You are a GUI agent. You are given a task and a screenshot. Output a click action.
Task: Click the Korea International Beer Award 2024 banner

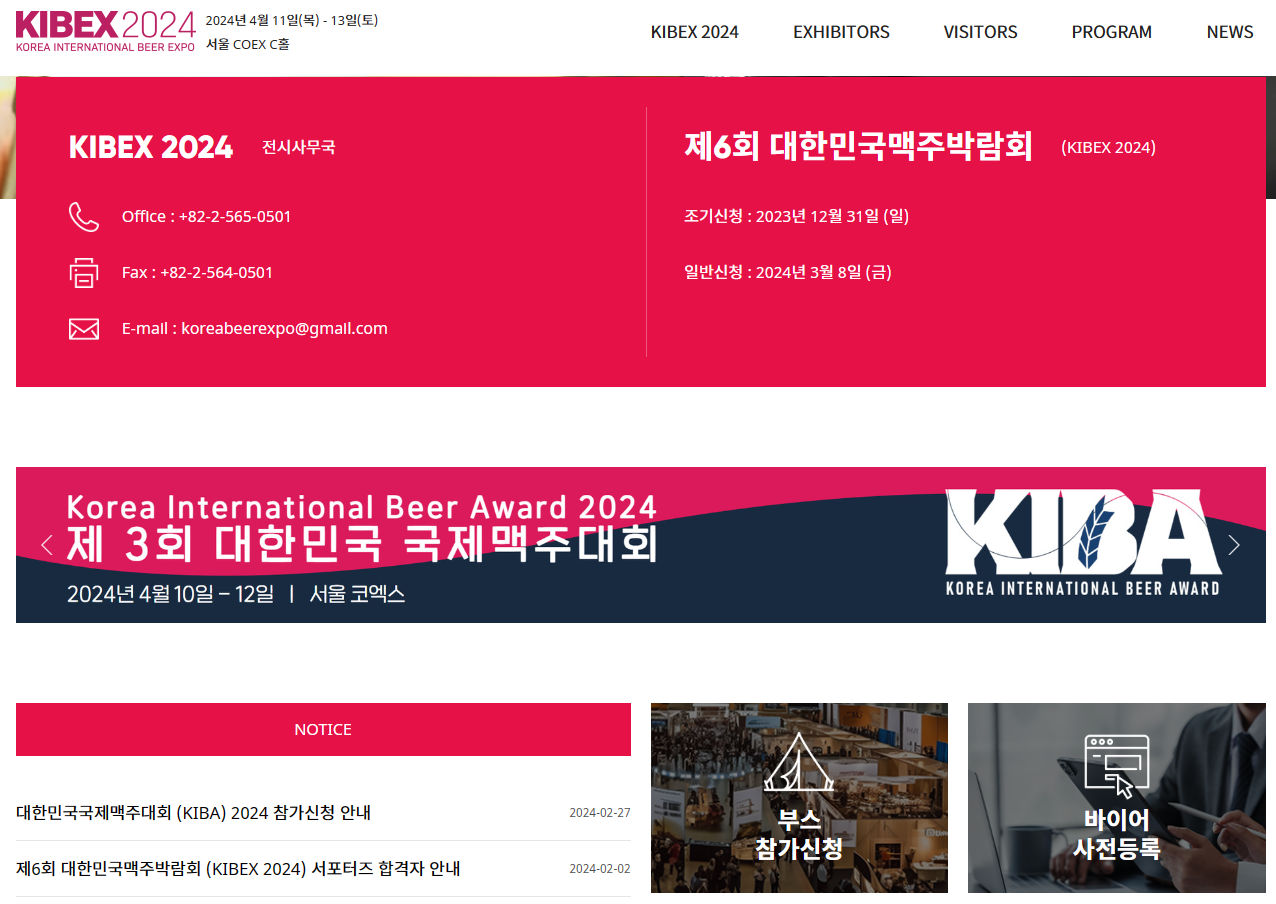pyautogui.click(x=641, y=545)
